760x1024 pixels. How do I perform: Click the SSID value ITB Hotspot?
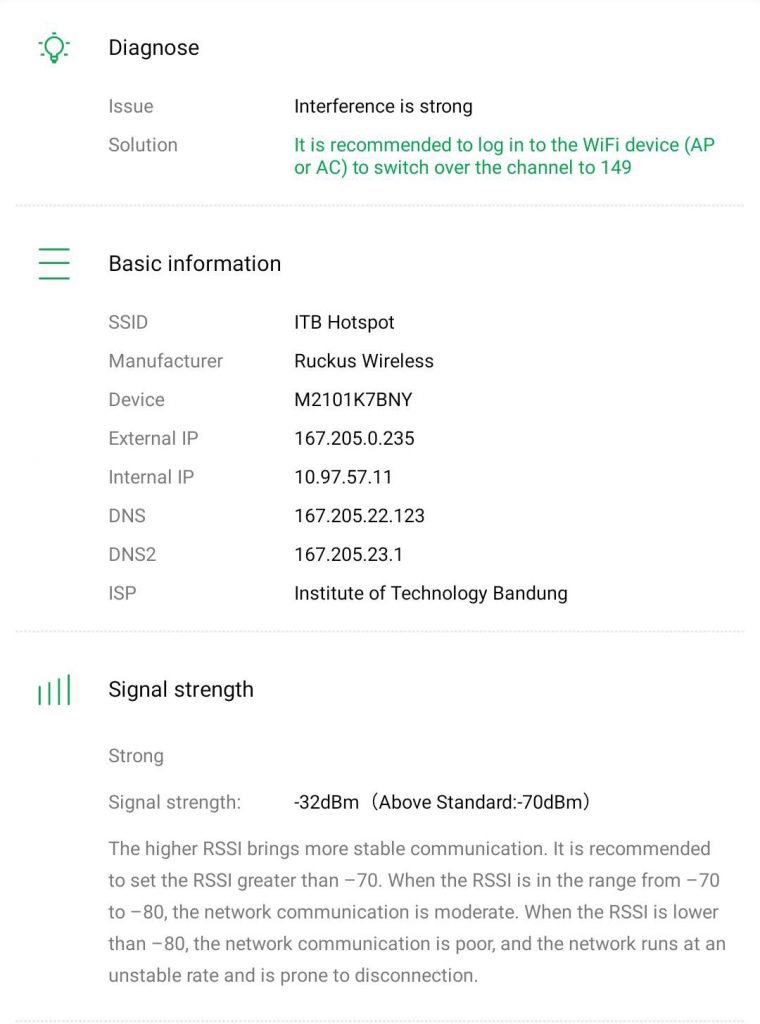(344, 322)
